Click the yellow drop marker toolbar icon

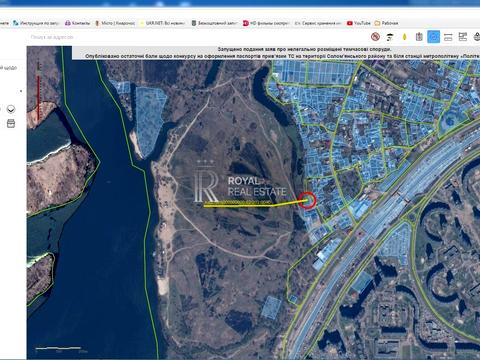pyautogui.click(x=405, y=37)
